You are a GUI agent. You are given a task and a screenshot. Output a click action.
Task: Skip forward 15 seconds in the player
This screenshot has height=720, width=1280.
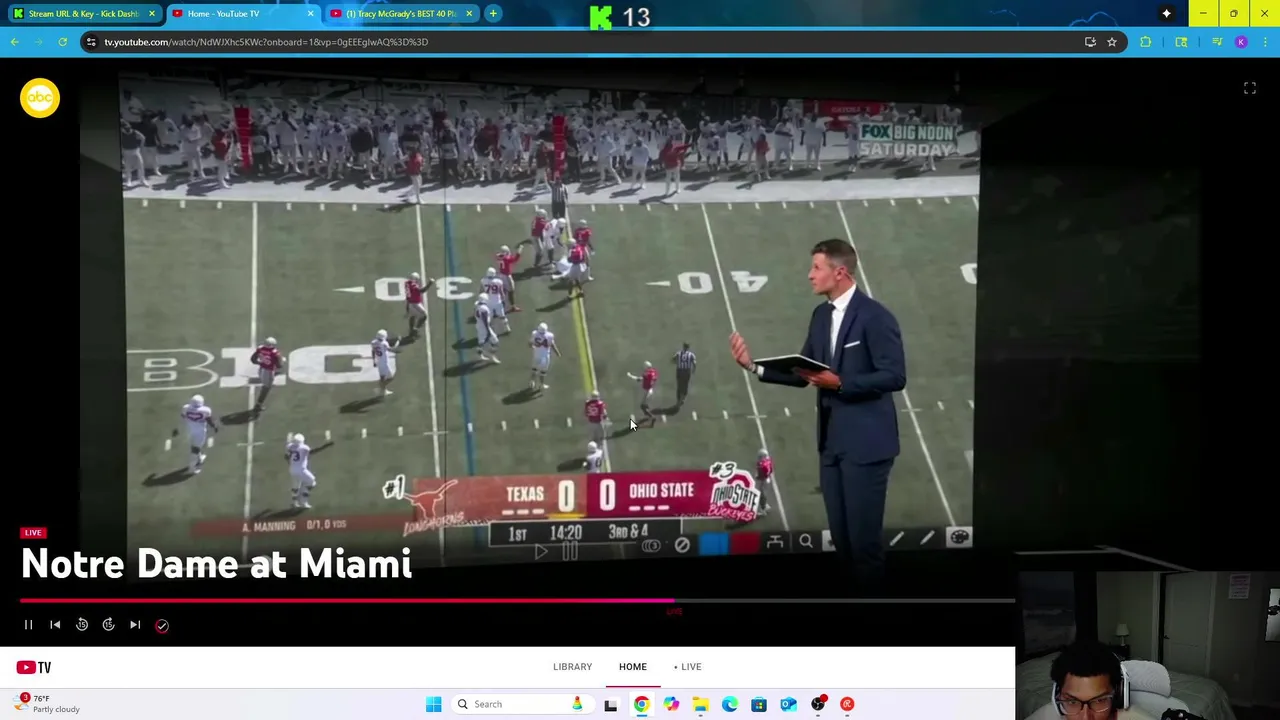pyautogui.click(x=108, y=625)
